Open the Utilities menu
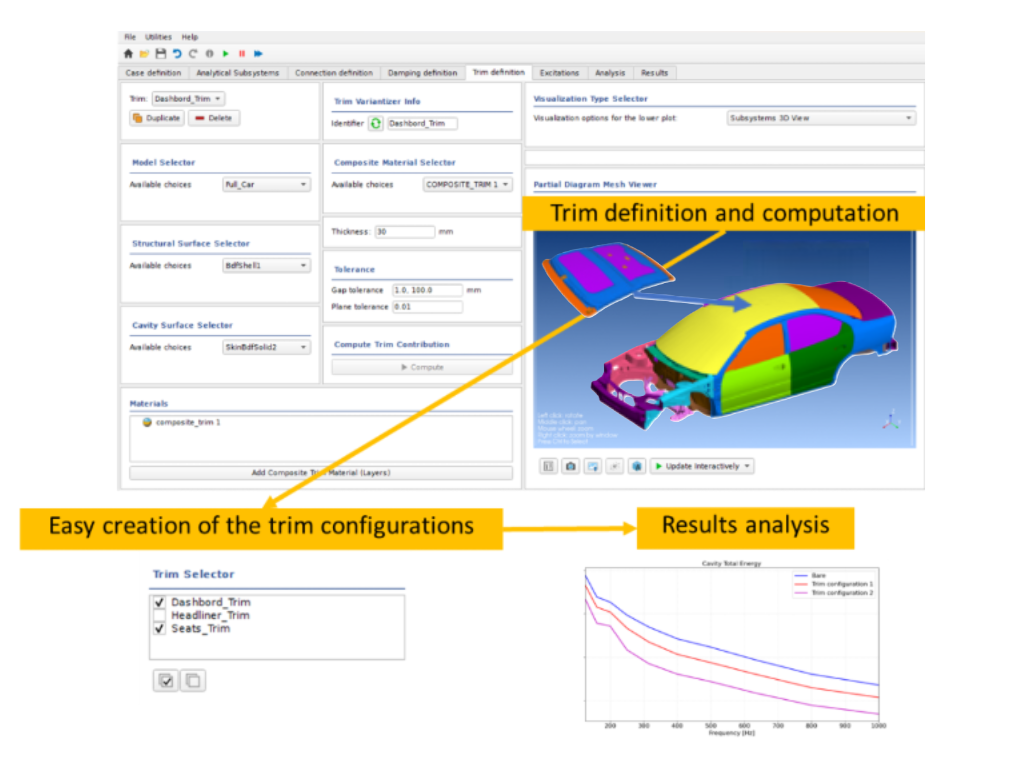Screen dimensions: 1023x777 click(158, 37)
